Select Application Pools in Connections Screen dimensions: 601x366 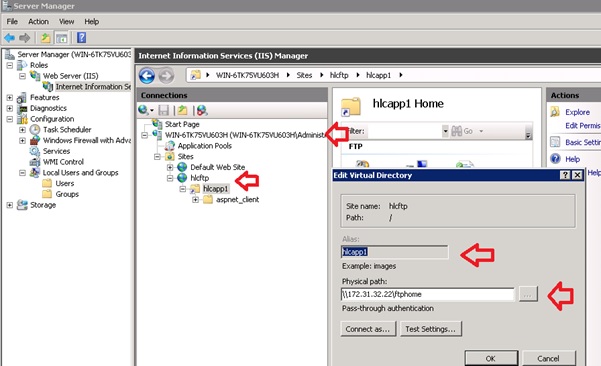pyautogui.click(x=205, y=146)
